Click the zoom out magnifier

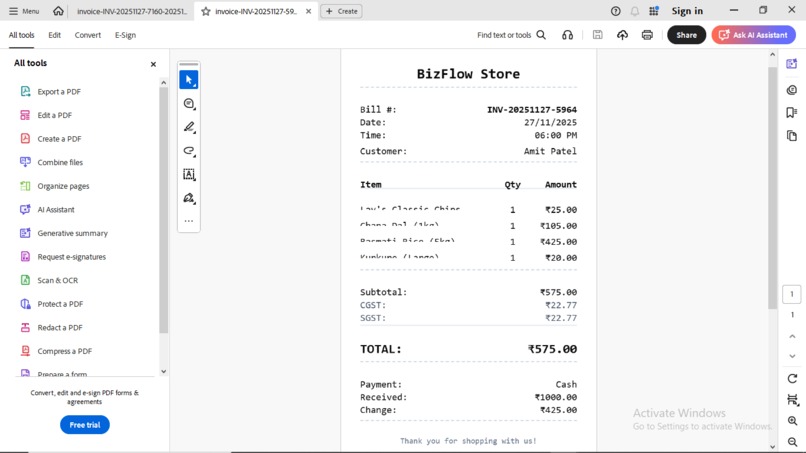[792, 442]
